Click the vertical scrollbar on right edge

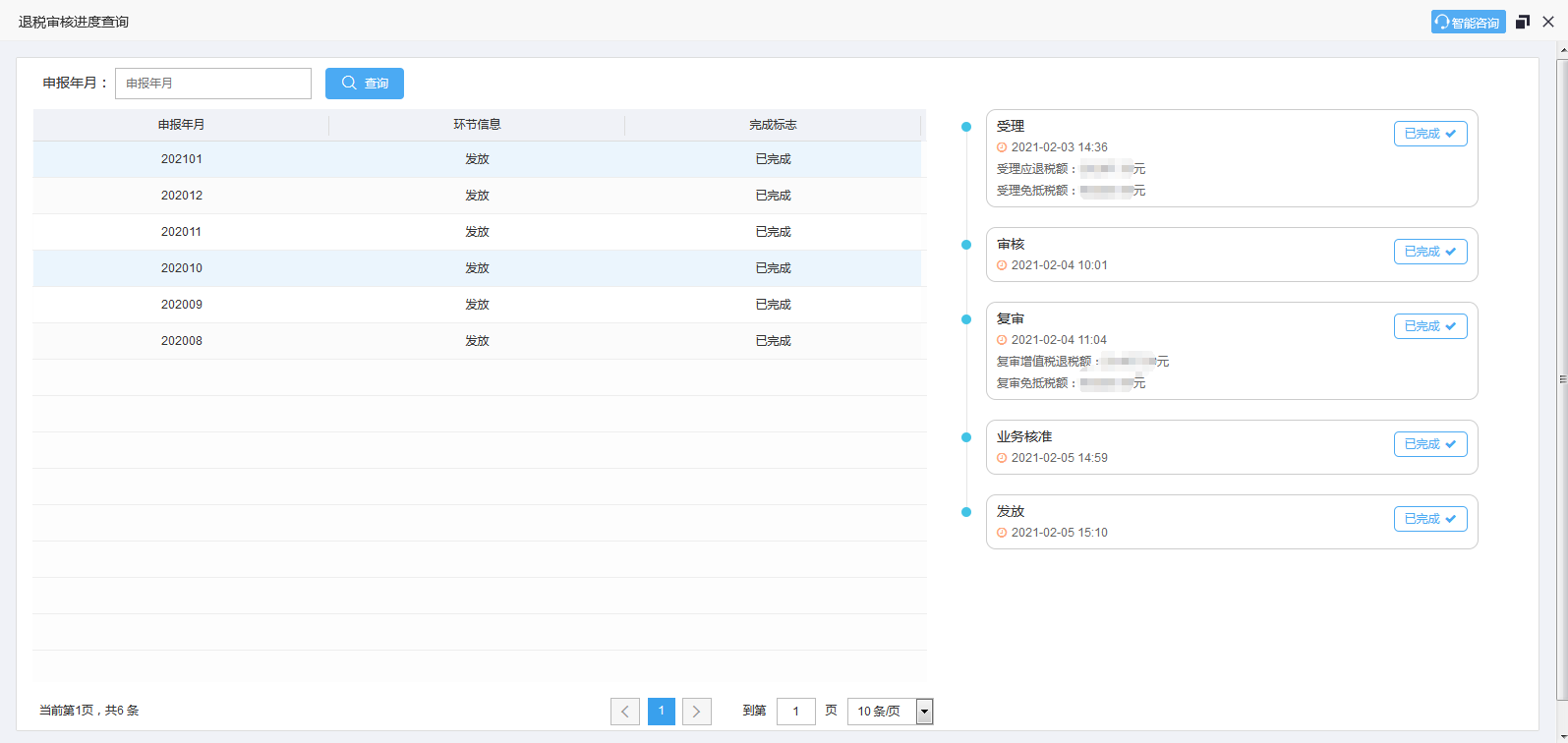point(1561,378)
